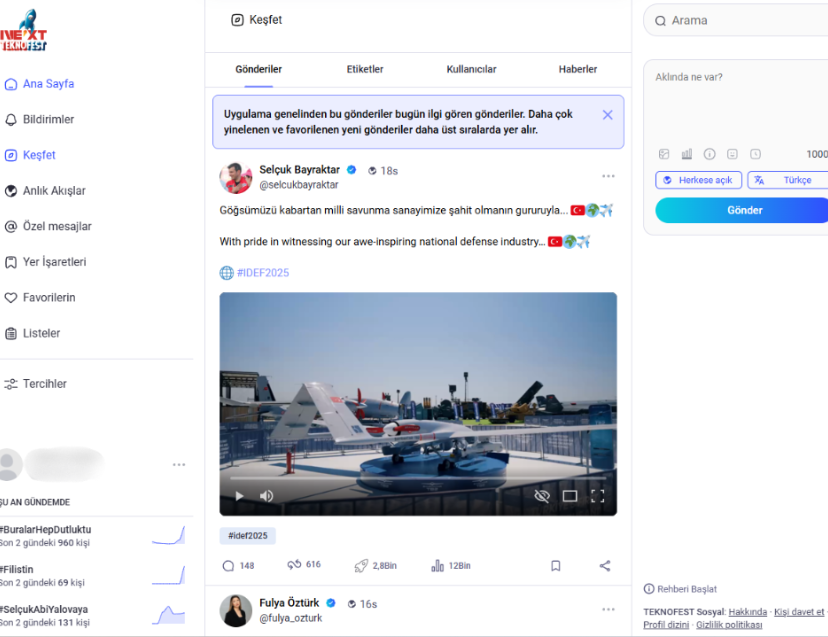
Task: Switch to the Etiketler tab
Action: point(365,69)
